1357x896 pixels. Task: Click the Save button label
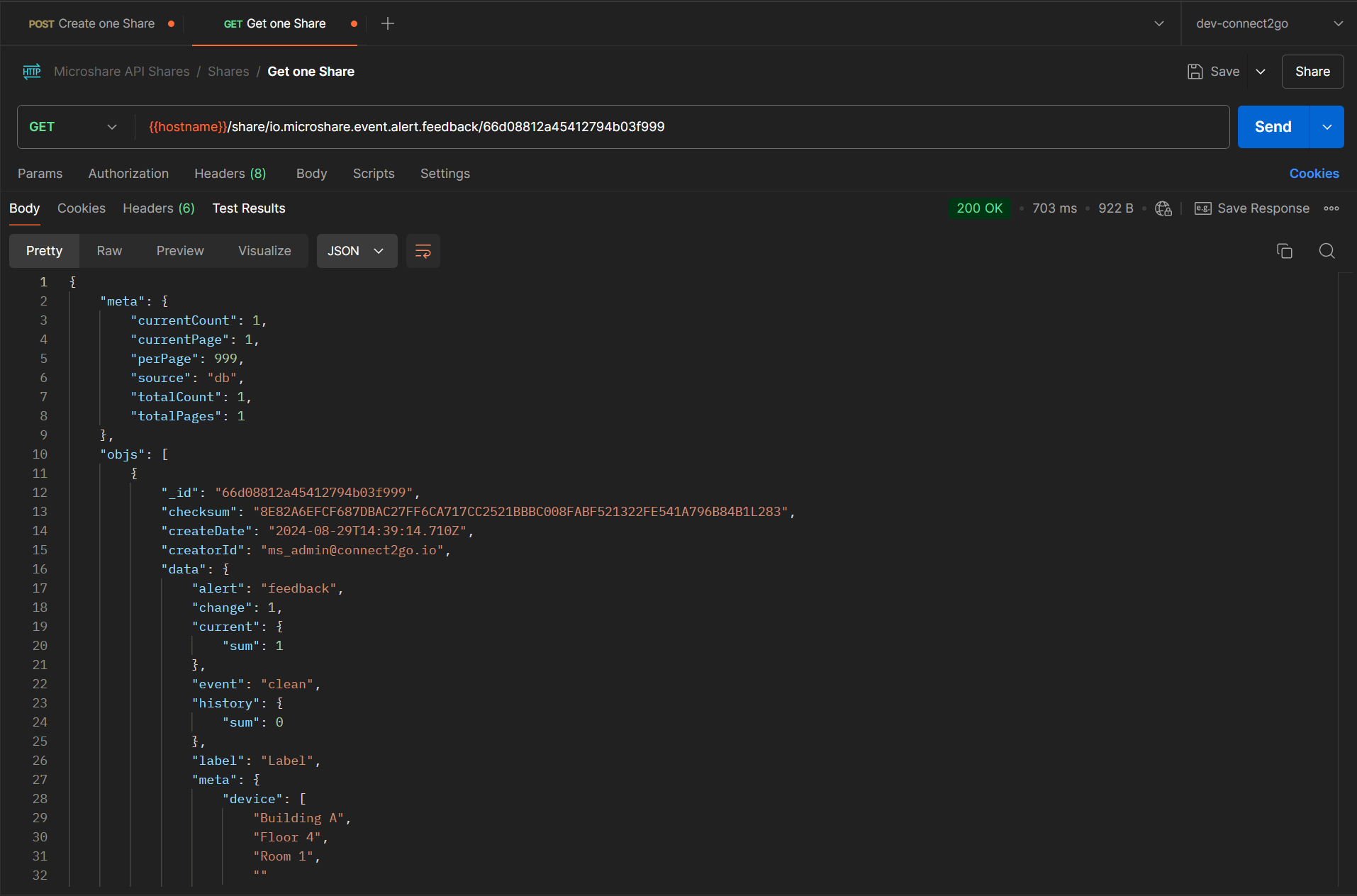(1224, 72)
